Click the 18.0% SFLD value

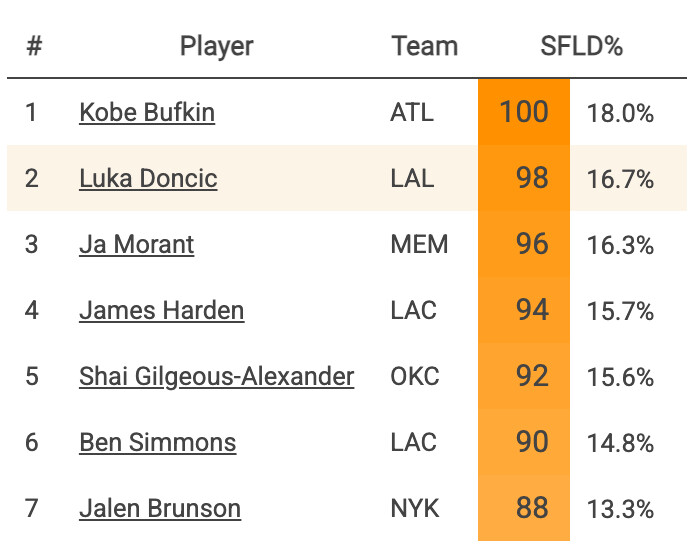tap(620, 113)
